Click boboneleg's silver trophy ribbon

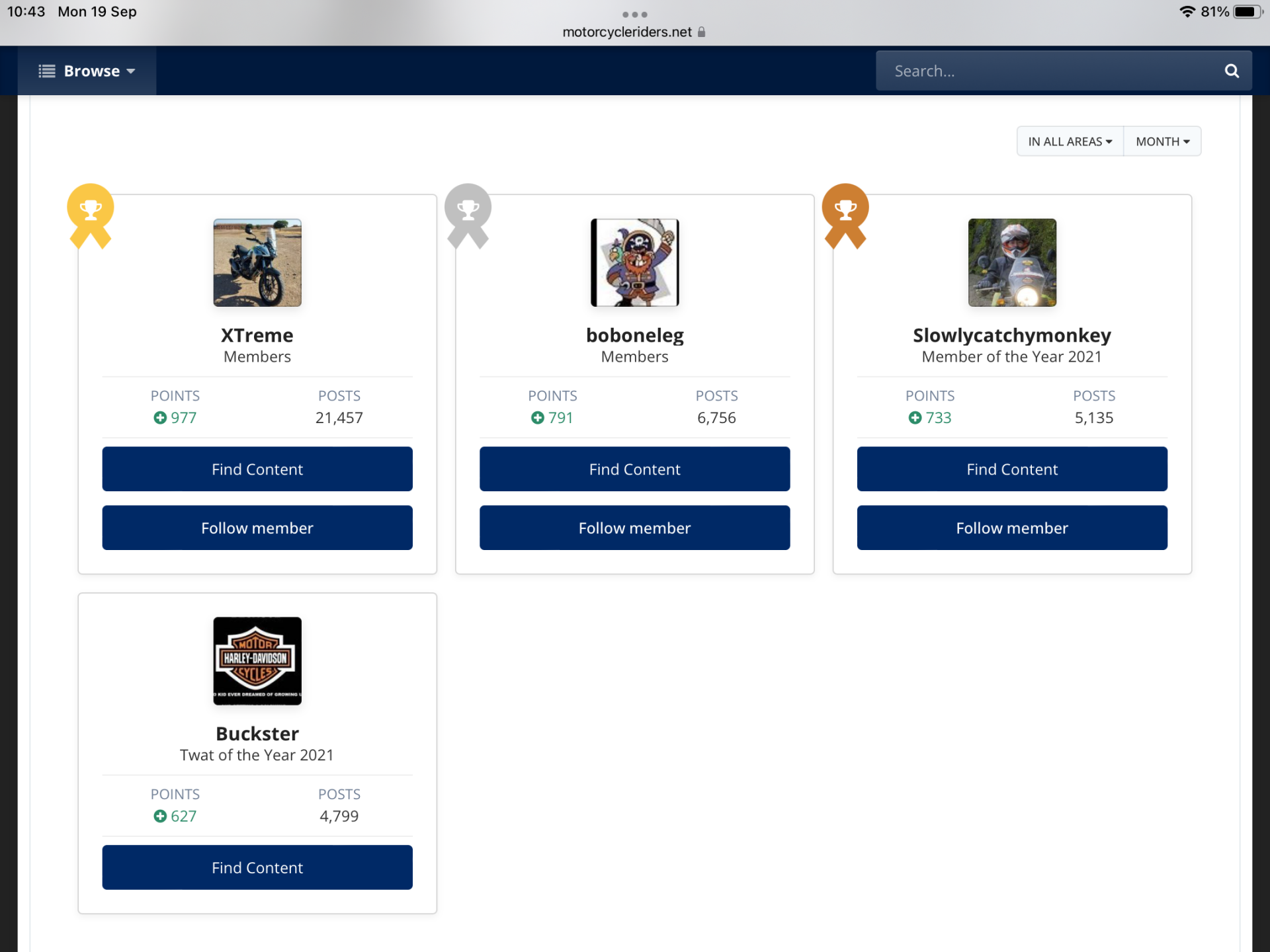[x=468, y=213]
